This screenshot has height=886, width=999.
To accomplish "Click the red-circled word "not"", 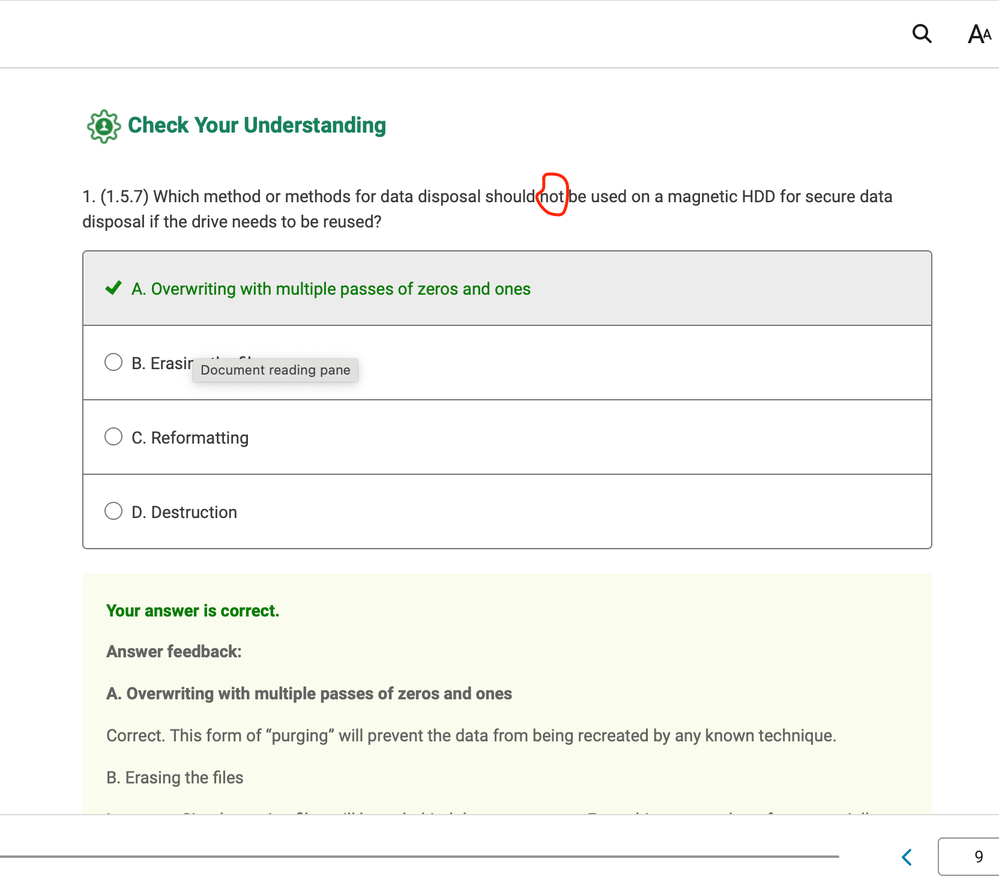I will (552, 197).
